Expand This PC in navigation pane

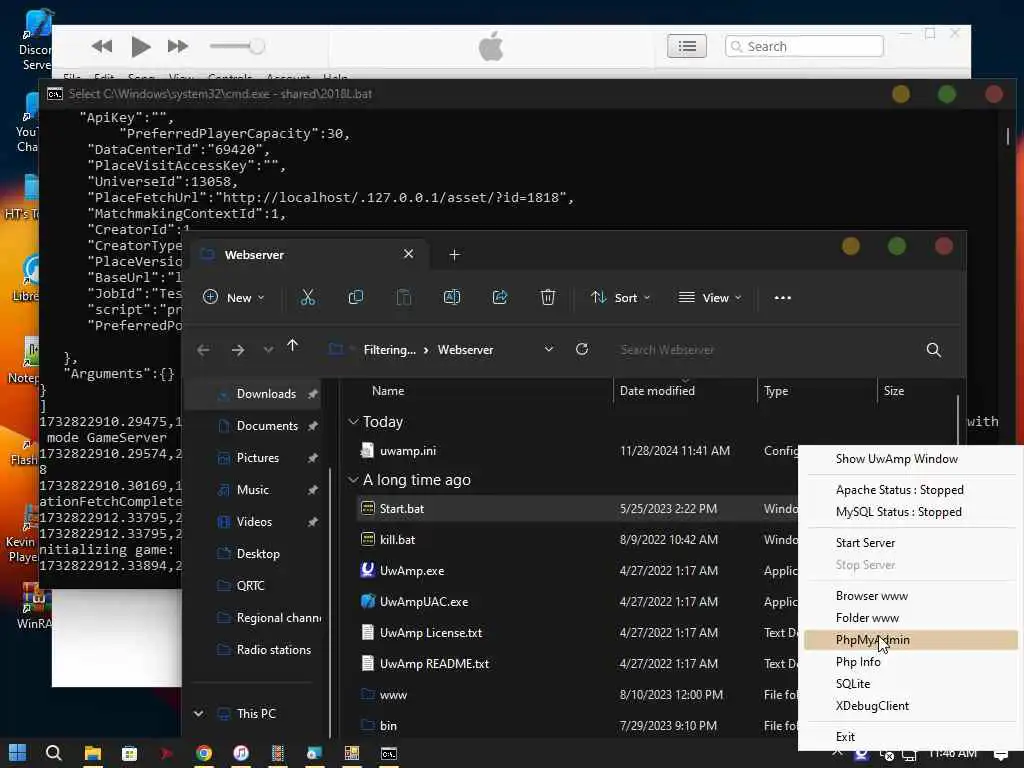[199, 714]
